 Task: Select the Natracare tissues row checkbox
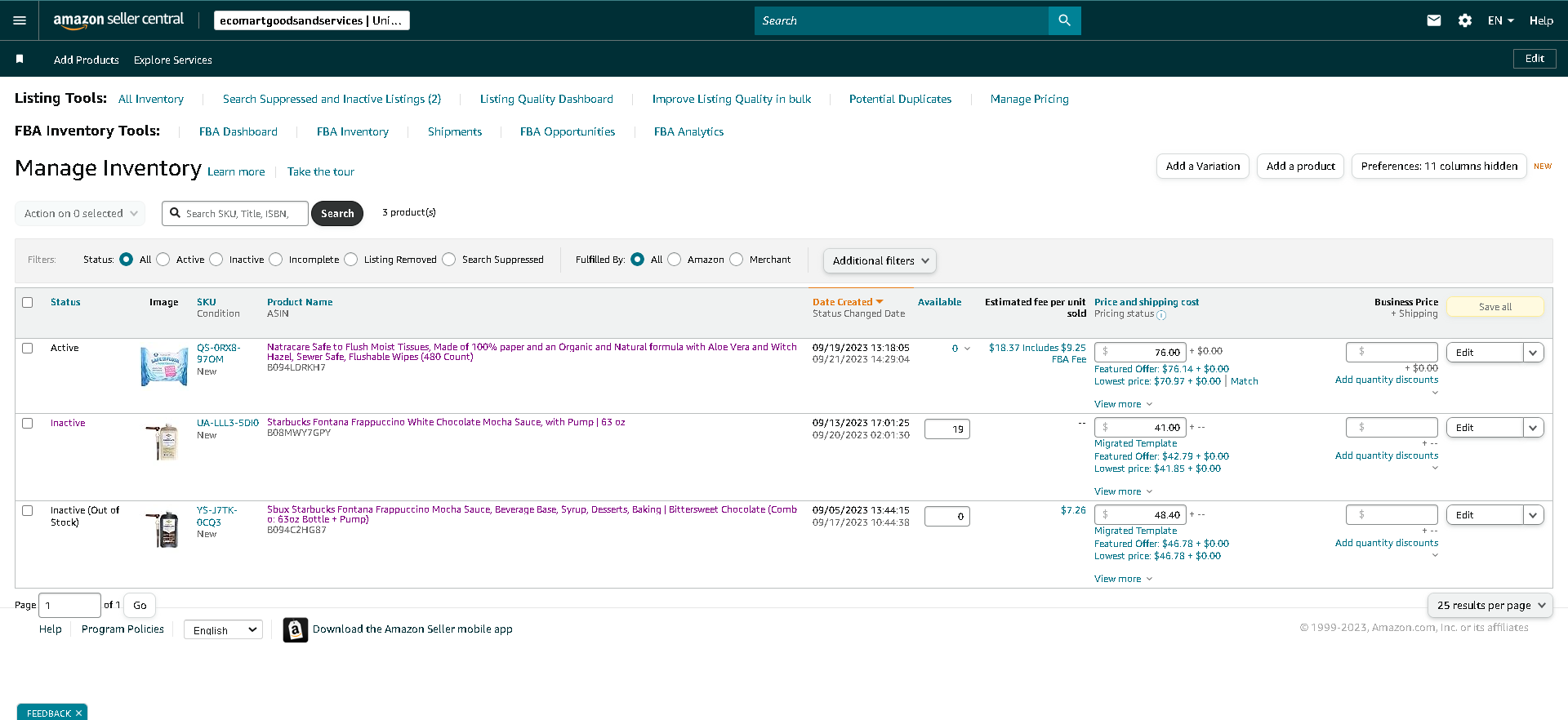click(28, 348)
